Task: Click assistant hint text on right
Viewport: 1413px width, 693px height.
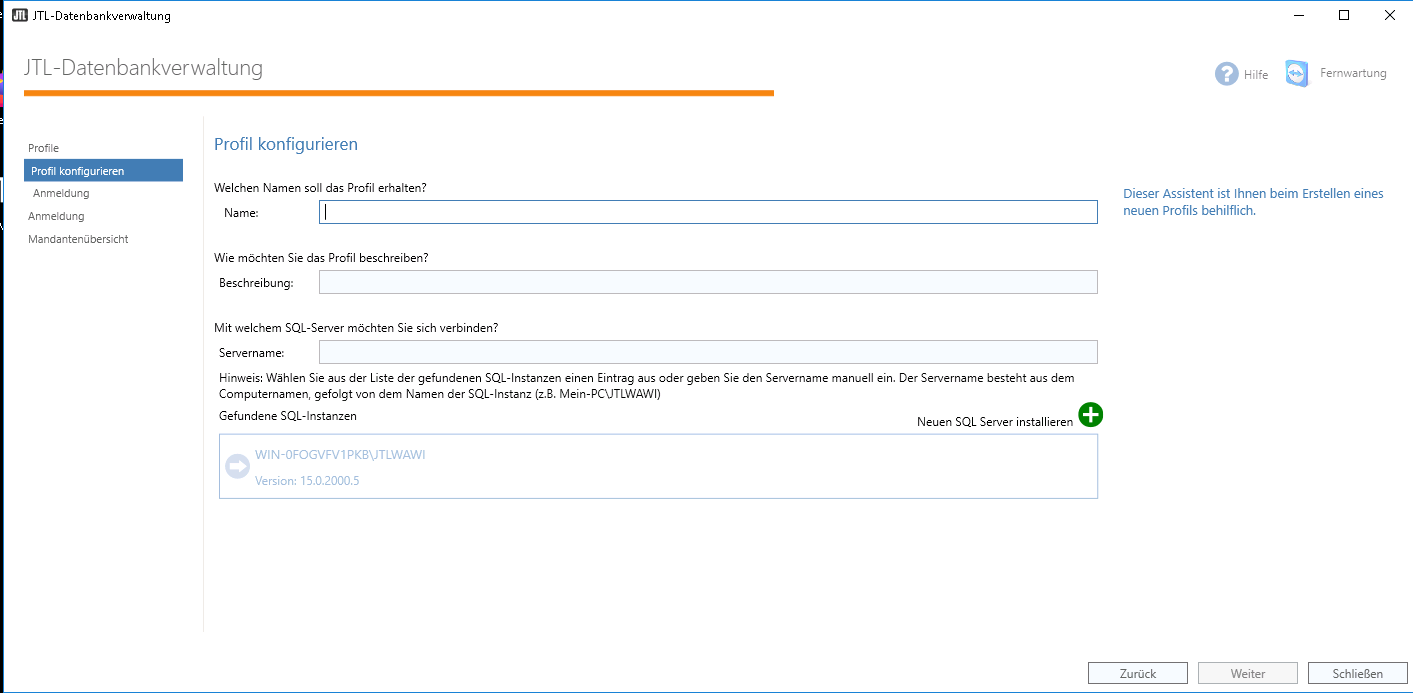Action: click(x=1253, y=202)
